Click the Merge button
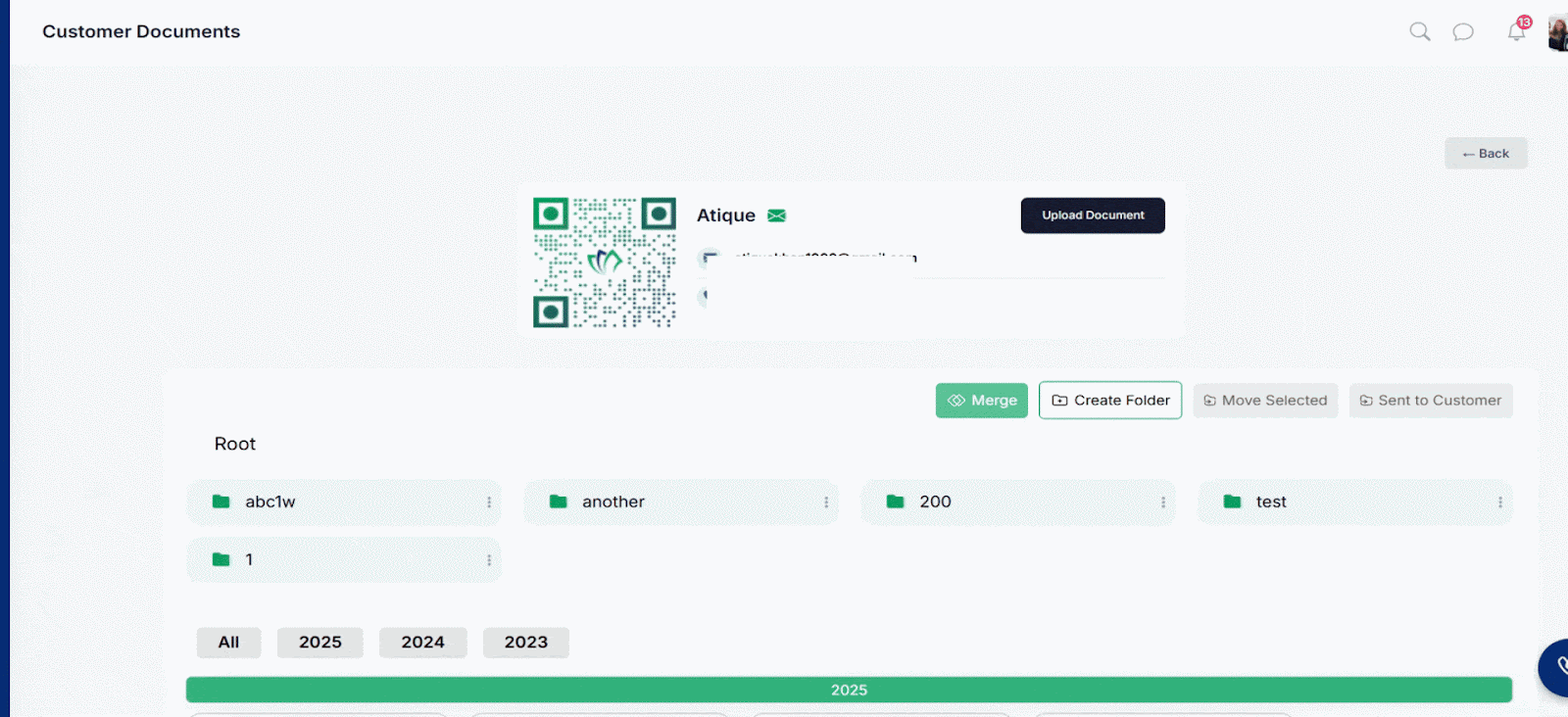Viewport: 1568px width, 717px height. [x=982, y=401]
